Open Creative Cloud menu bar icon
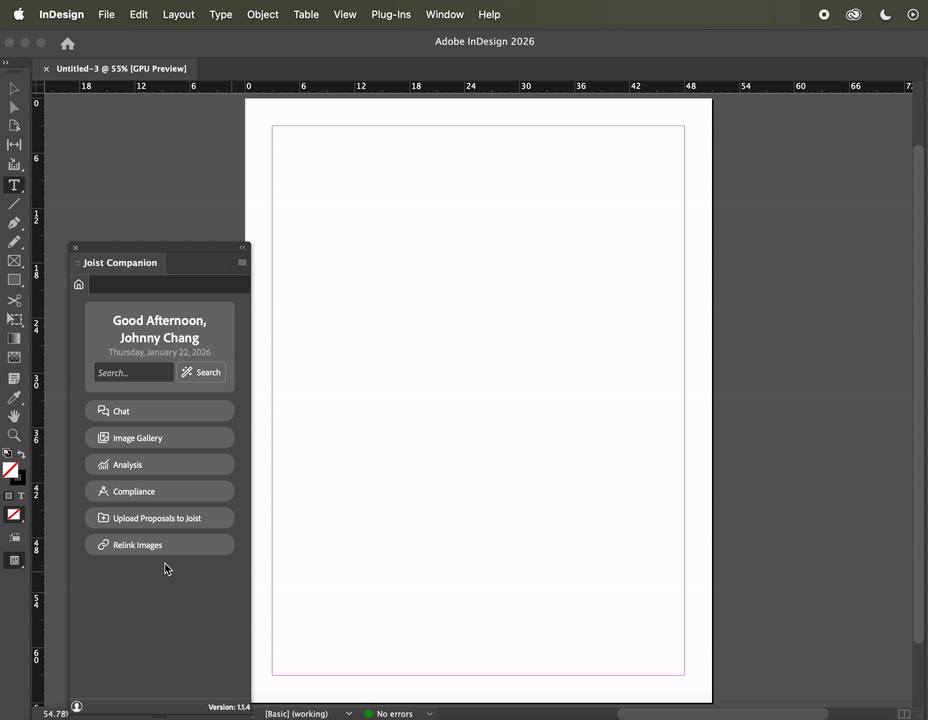928x720 pixels. click(x=853, y=15)
